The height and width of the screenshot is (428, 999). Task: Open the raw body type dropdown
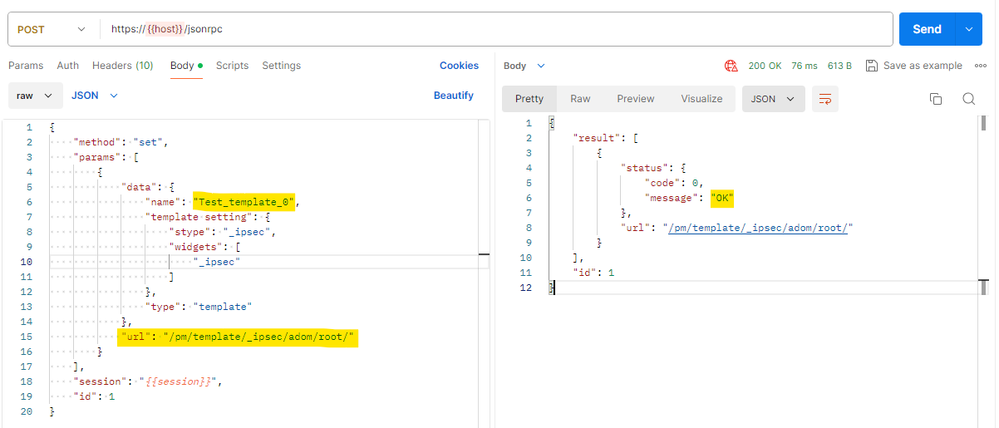point(33,95)
